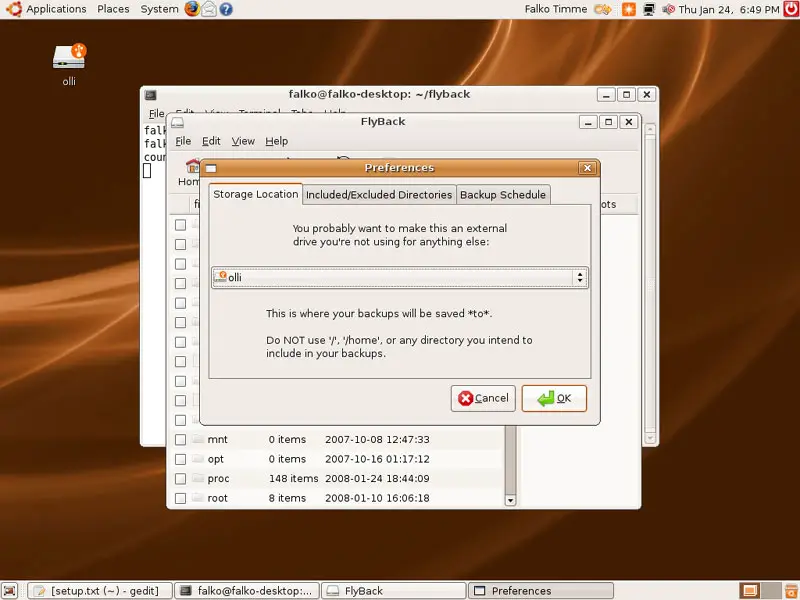Click the red power quit icon
Viewport: 800px width, 600px height.
pos(791,9)
